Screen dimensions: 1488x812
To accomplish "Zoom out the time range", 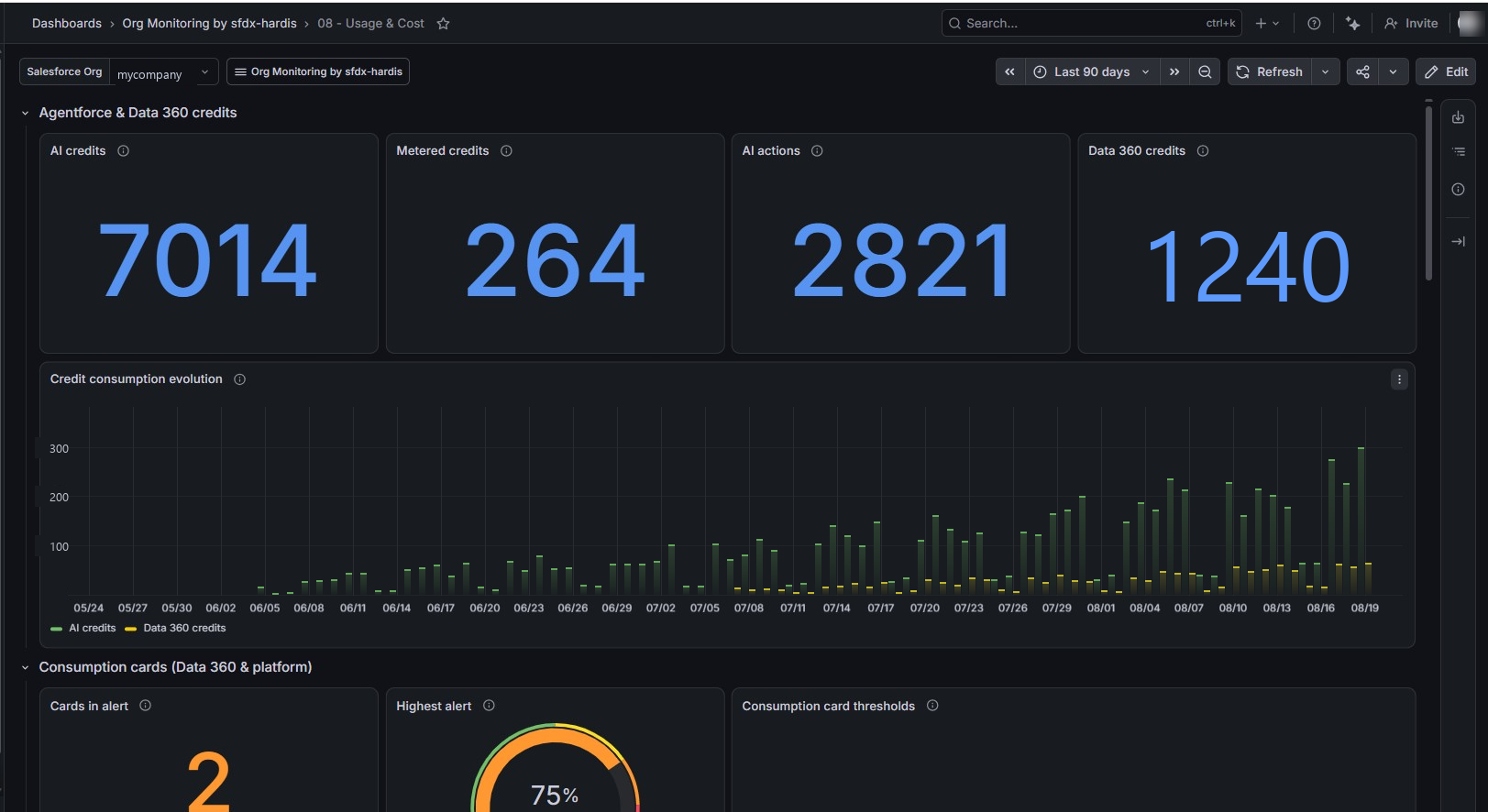I will 1205,71.
